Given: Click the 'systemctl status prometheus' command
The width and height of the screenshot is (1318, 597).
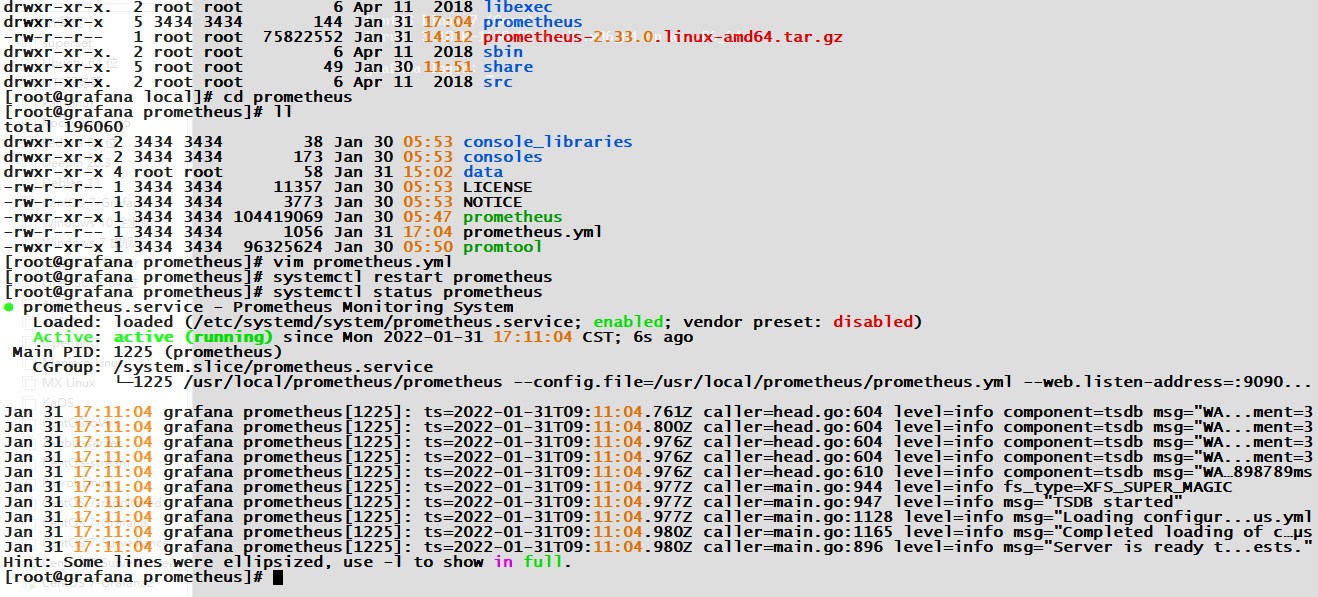Looking at the screenshot, I should [408, 292].
